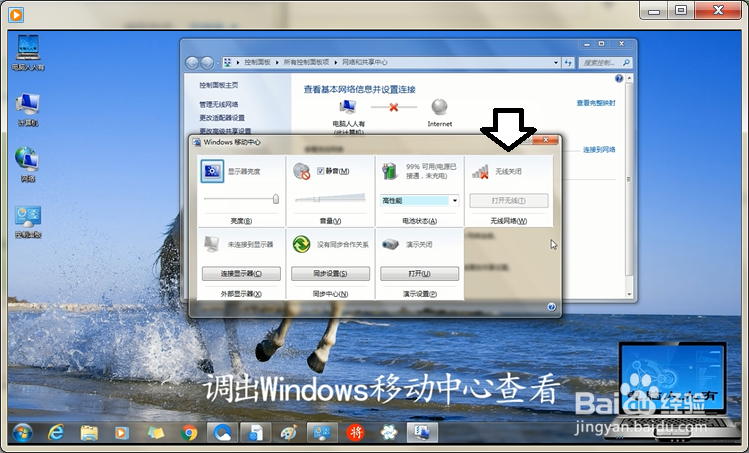Click the 演示关闭 status text
The height and width of the screenshot is (453, 749).
point(419,244)
